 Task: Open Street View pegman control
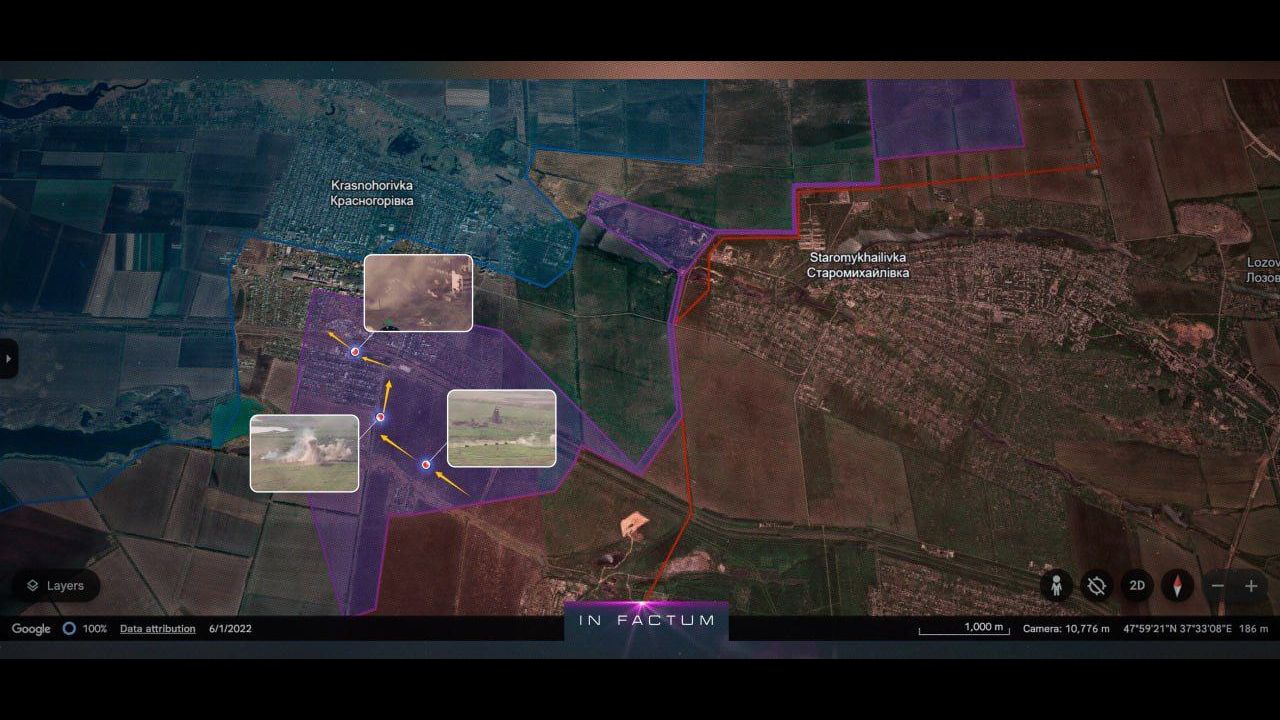1056,586
